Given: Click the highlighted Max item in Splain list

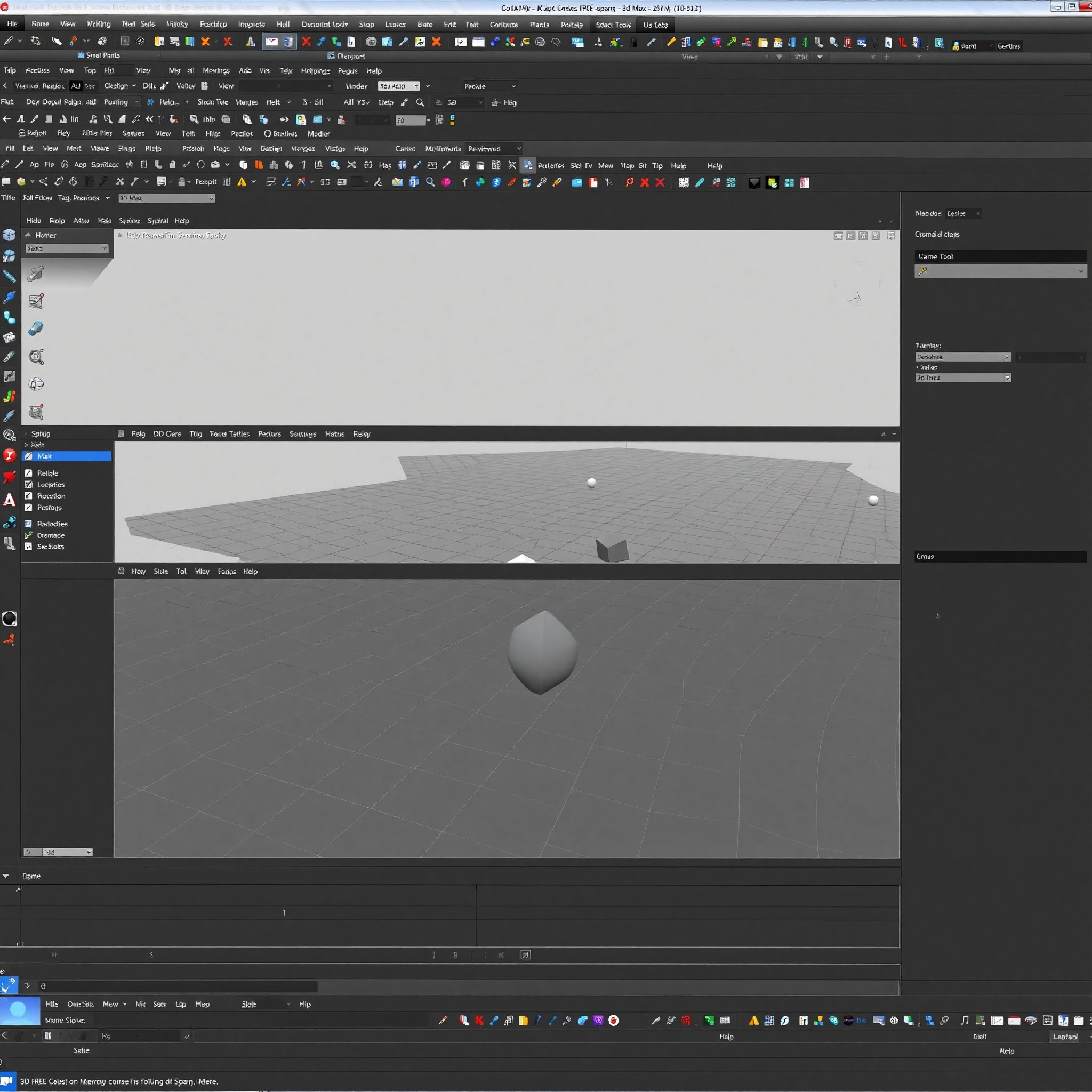Looking at the screenshot, I should point(67,455).
